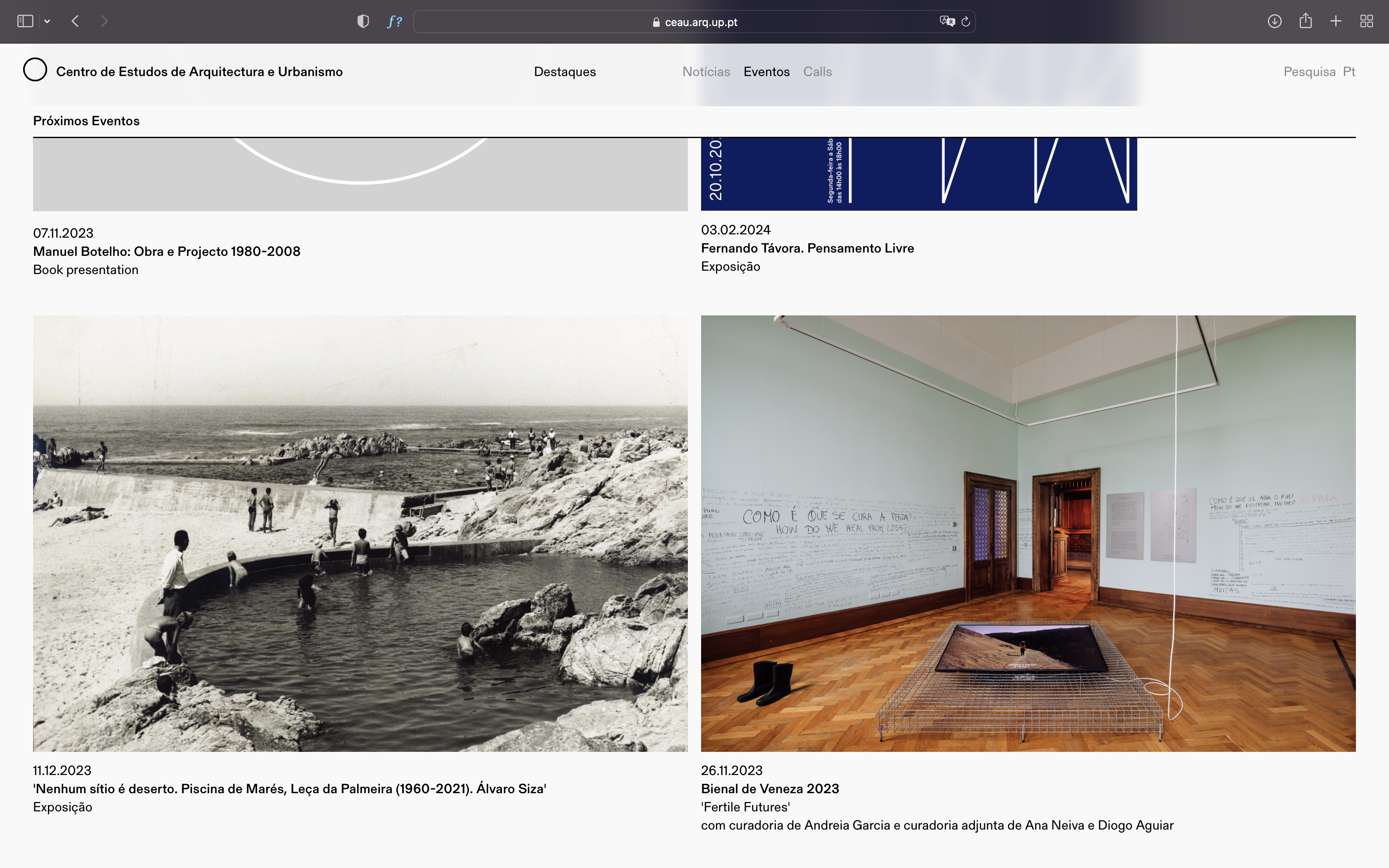Click the f? extension icon
This screenshot has width=1389, height=868.
tap(394, 21)
